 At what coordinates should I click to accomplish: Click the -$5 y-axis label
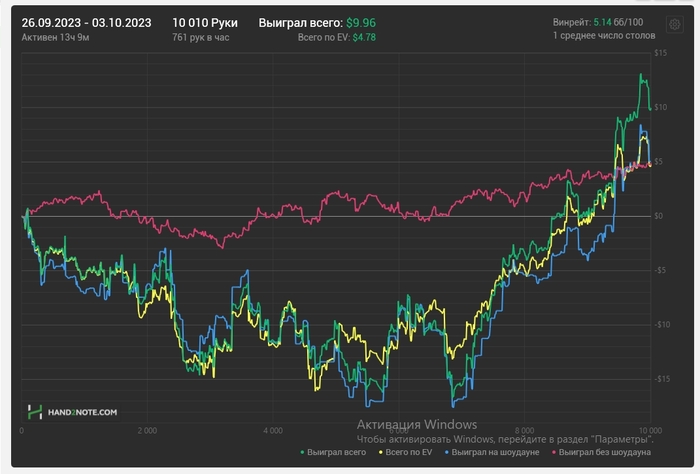(x=660, y=270)
